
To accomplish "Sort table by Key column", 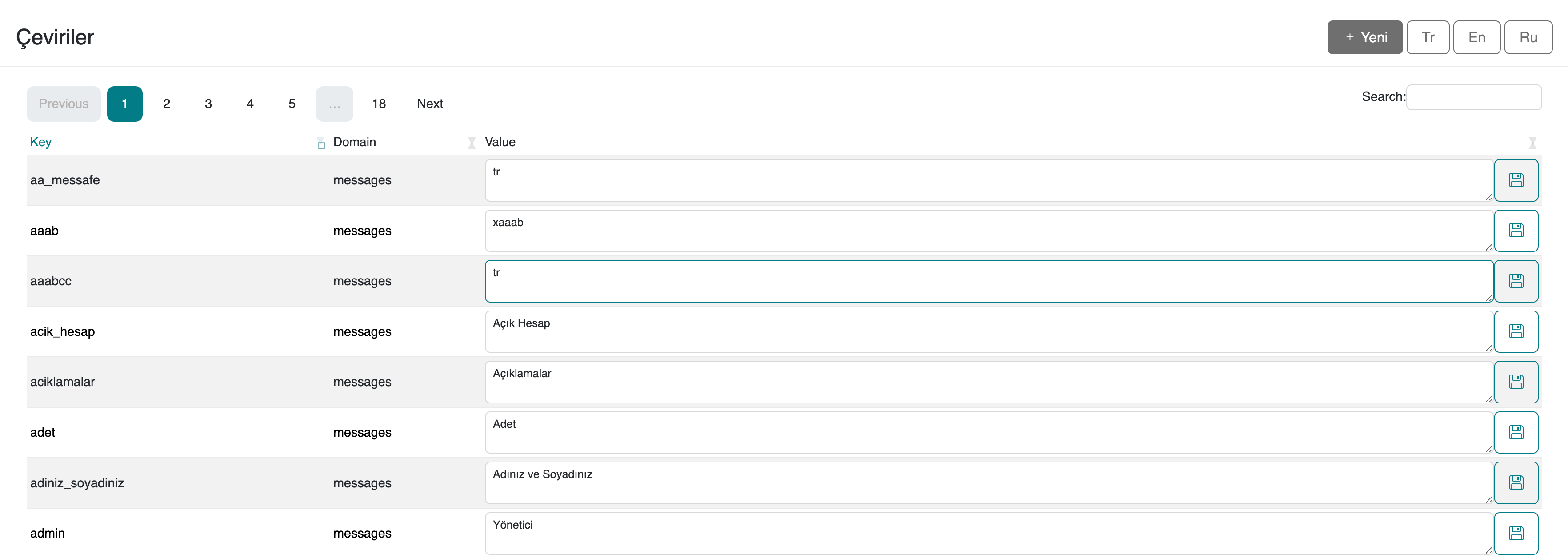I will [41, 142].
